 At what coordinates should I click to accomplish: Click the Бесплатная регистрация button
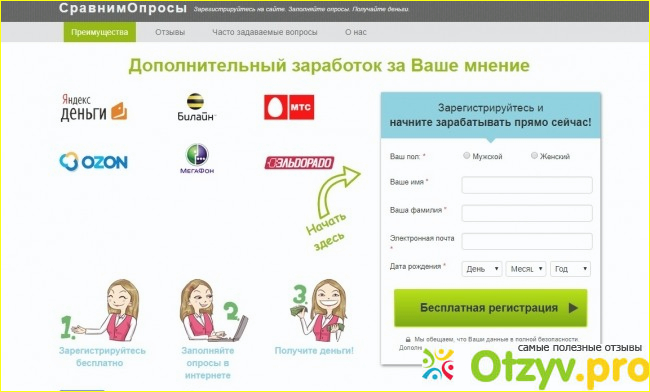click(490, 308)
